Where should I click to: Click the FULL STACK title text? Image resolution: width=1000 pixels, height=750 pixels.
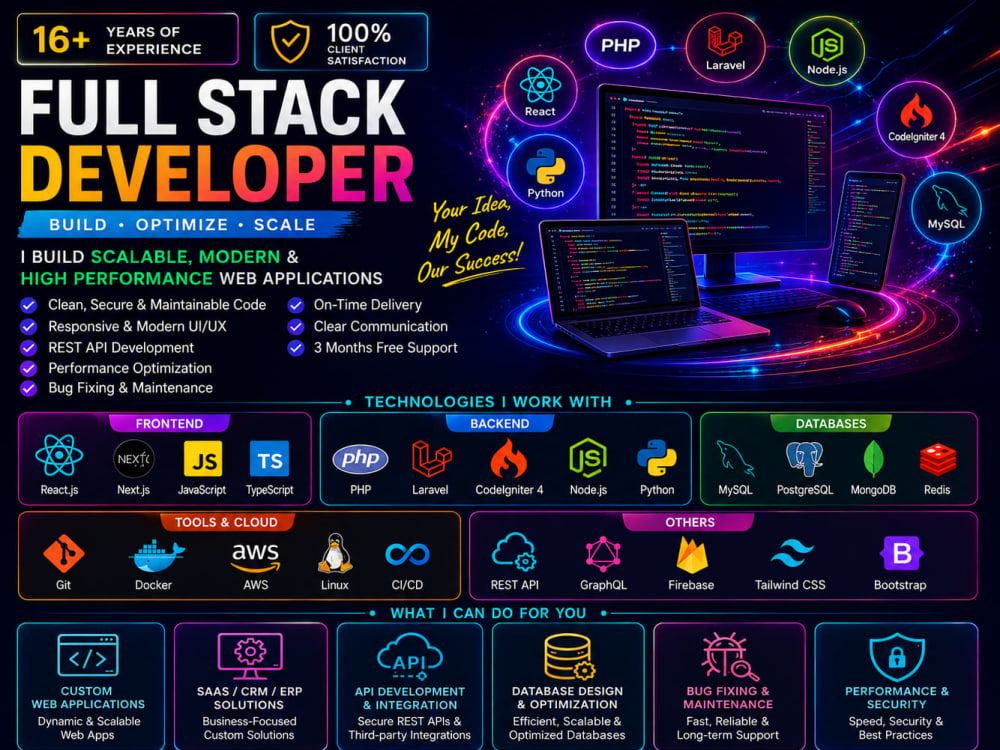point(212,107)
